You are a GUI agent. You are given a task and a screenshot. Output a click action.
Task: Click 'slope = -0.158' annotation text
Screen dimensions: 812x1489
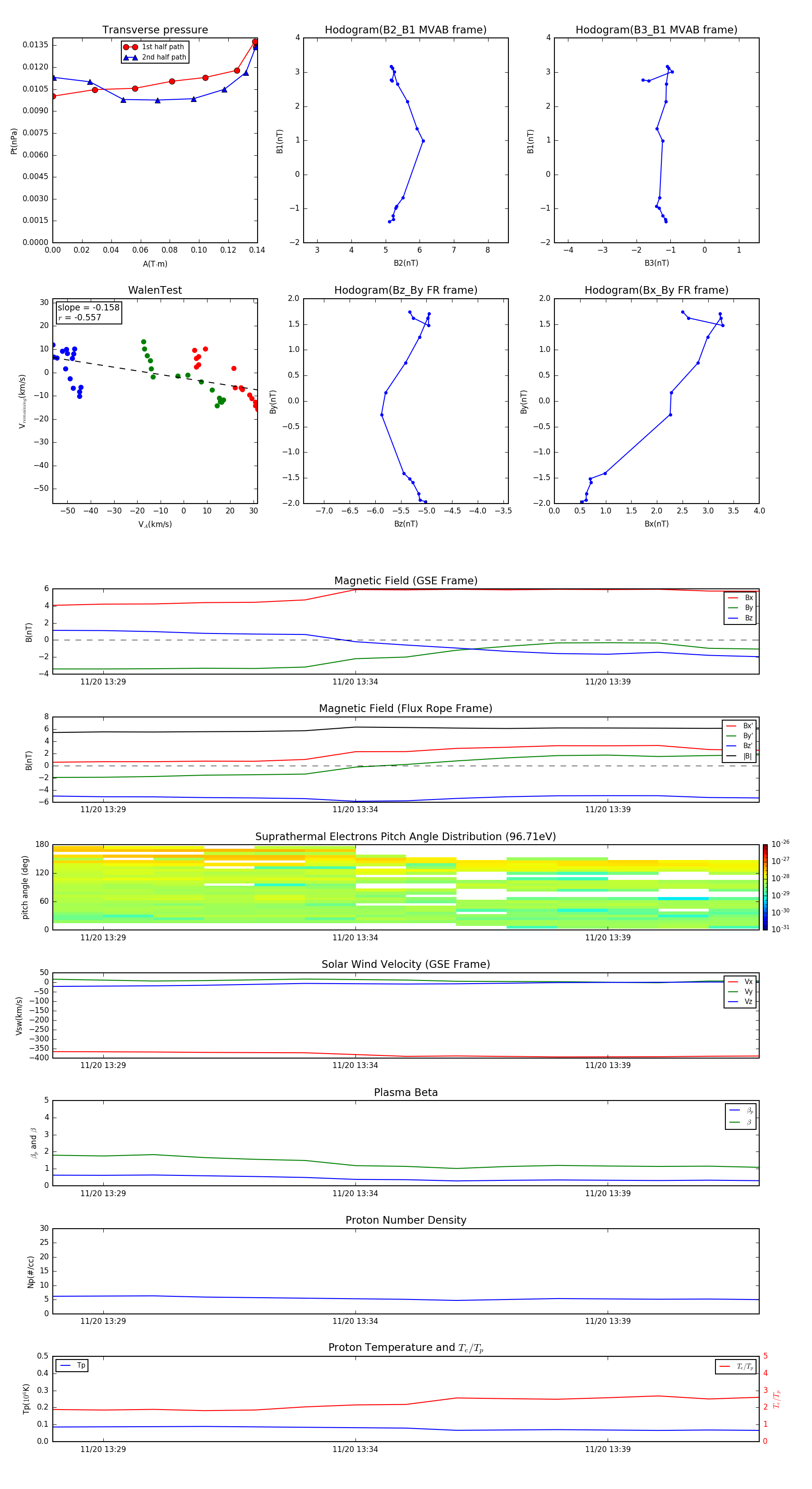tap(88, 308)
